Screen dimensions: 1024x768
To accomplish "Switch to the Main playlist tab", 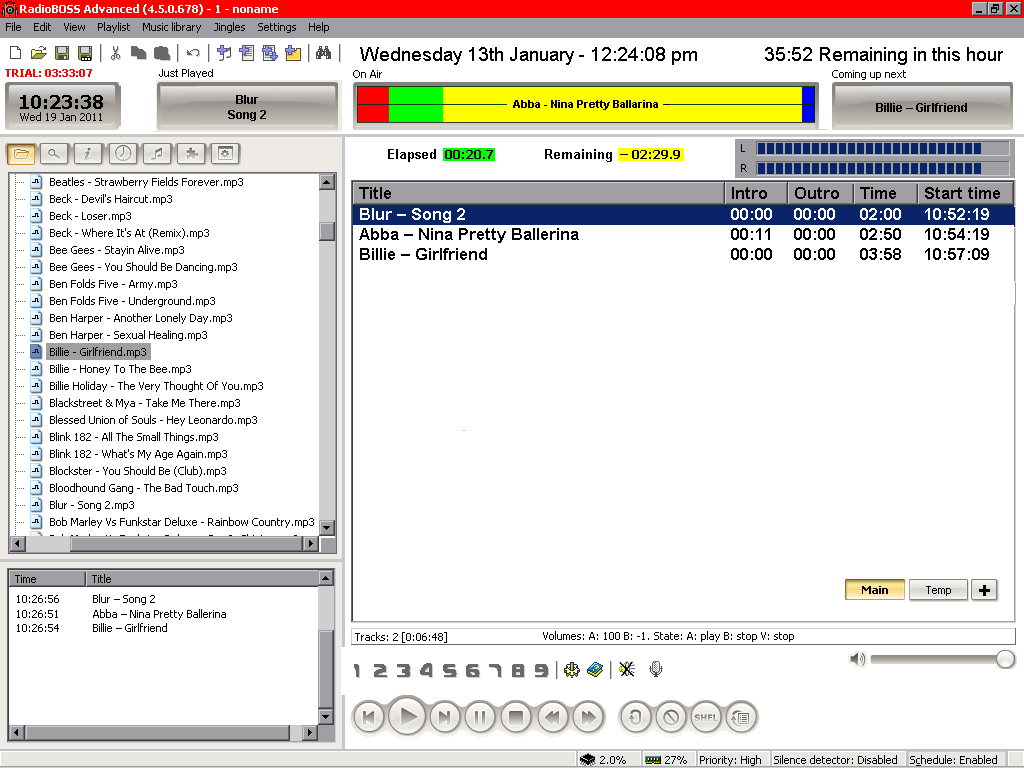I will pyautogui.click(x=874, y=590).
